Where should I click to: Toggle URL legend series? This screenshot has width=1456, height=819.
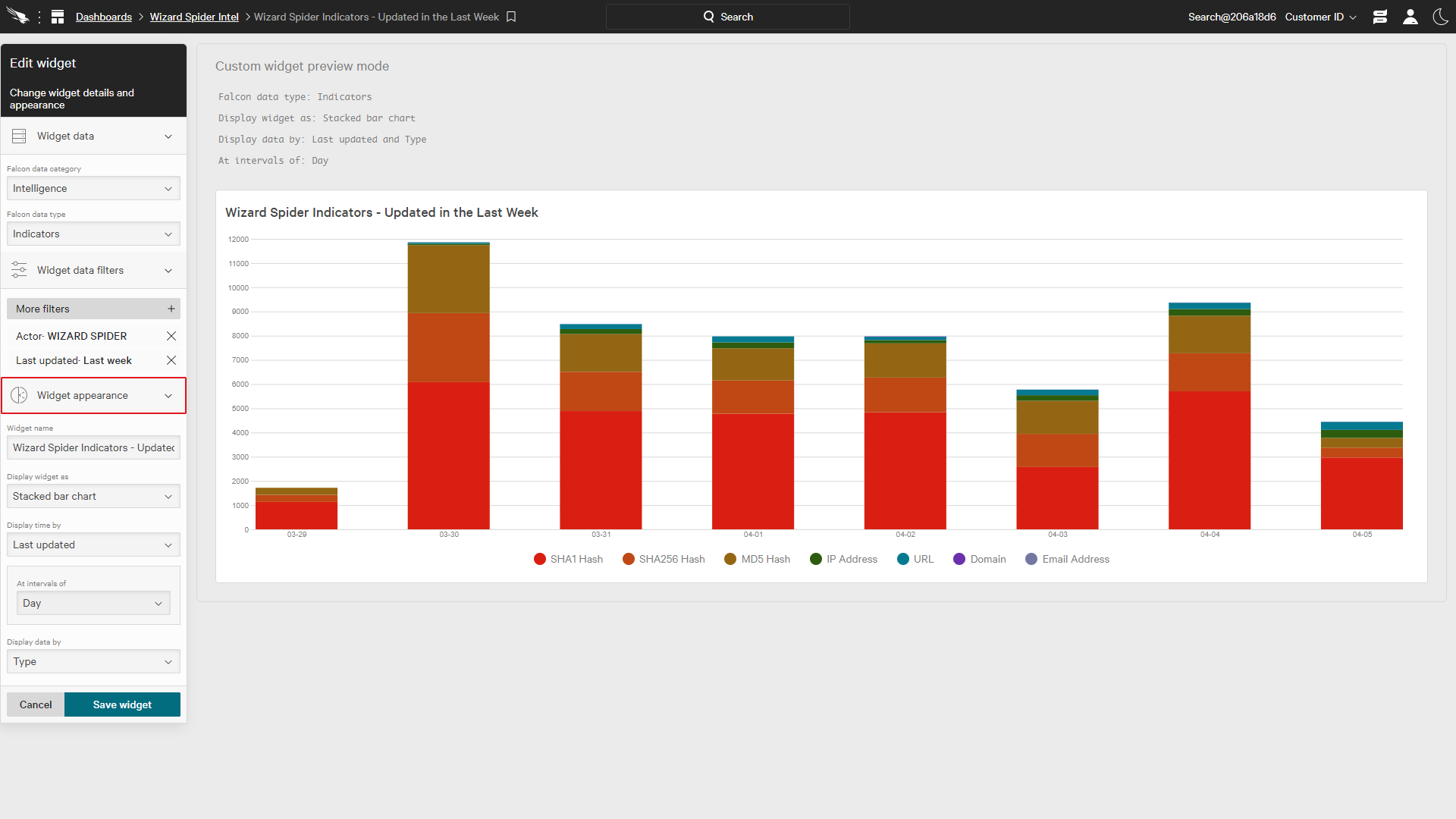915,559
